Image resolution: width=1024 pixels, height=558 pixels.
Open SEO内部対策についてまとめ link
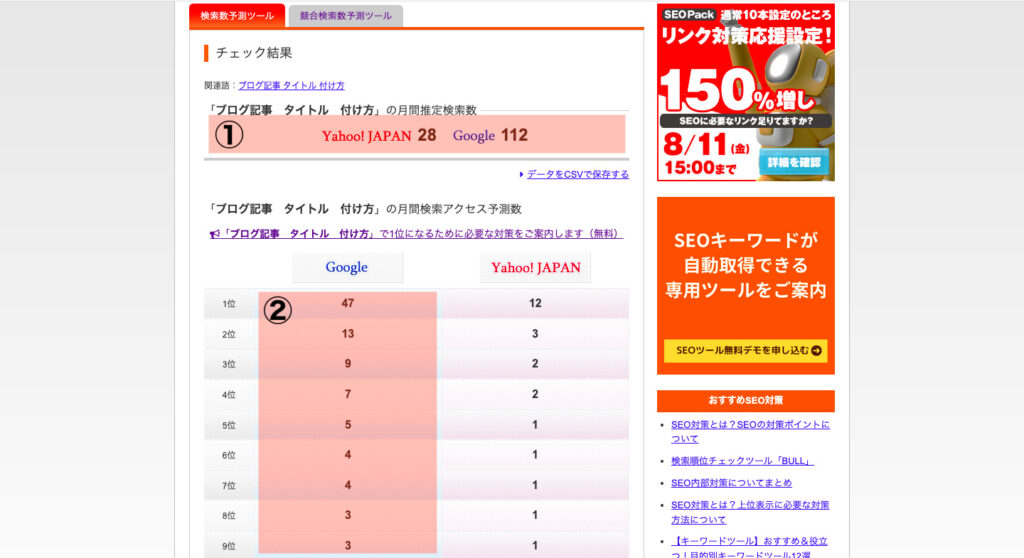731,483
